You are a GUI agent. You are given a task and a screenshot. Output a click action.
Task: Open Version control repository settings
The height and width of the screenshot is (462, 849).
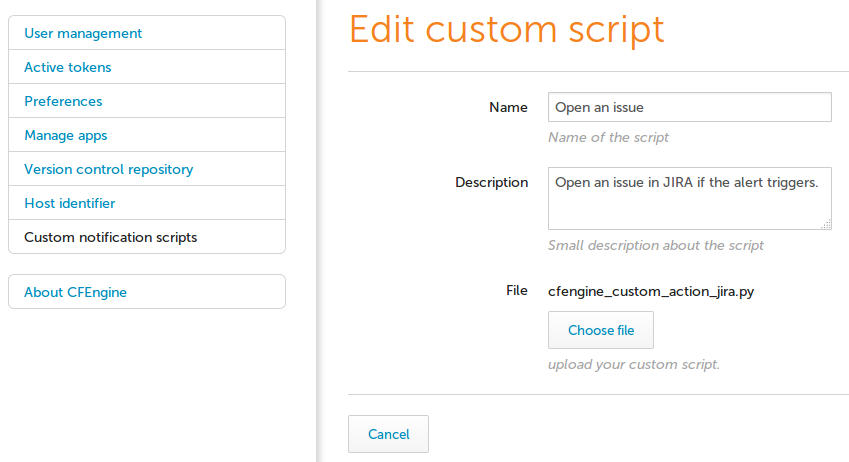[x=109, y=169]
